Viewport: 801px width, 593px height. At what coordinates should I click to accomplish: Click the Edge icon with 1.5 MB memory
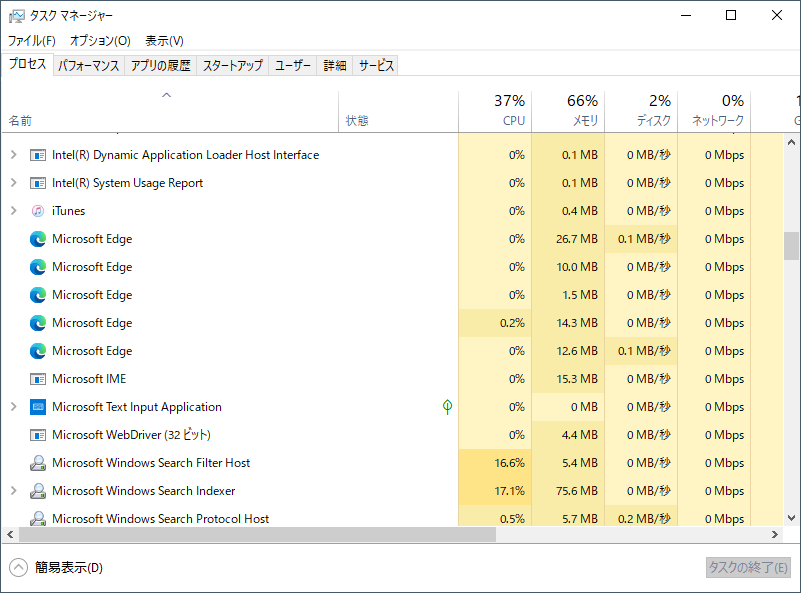tap(38, 295)
